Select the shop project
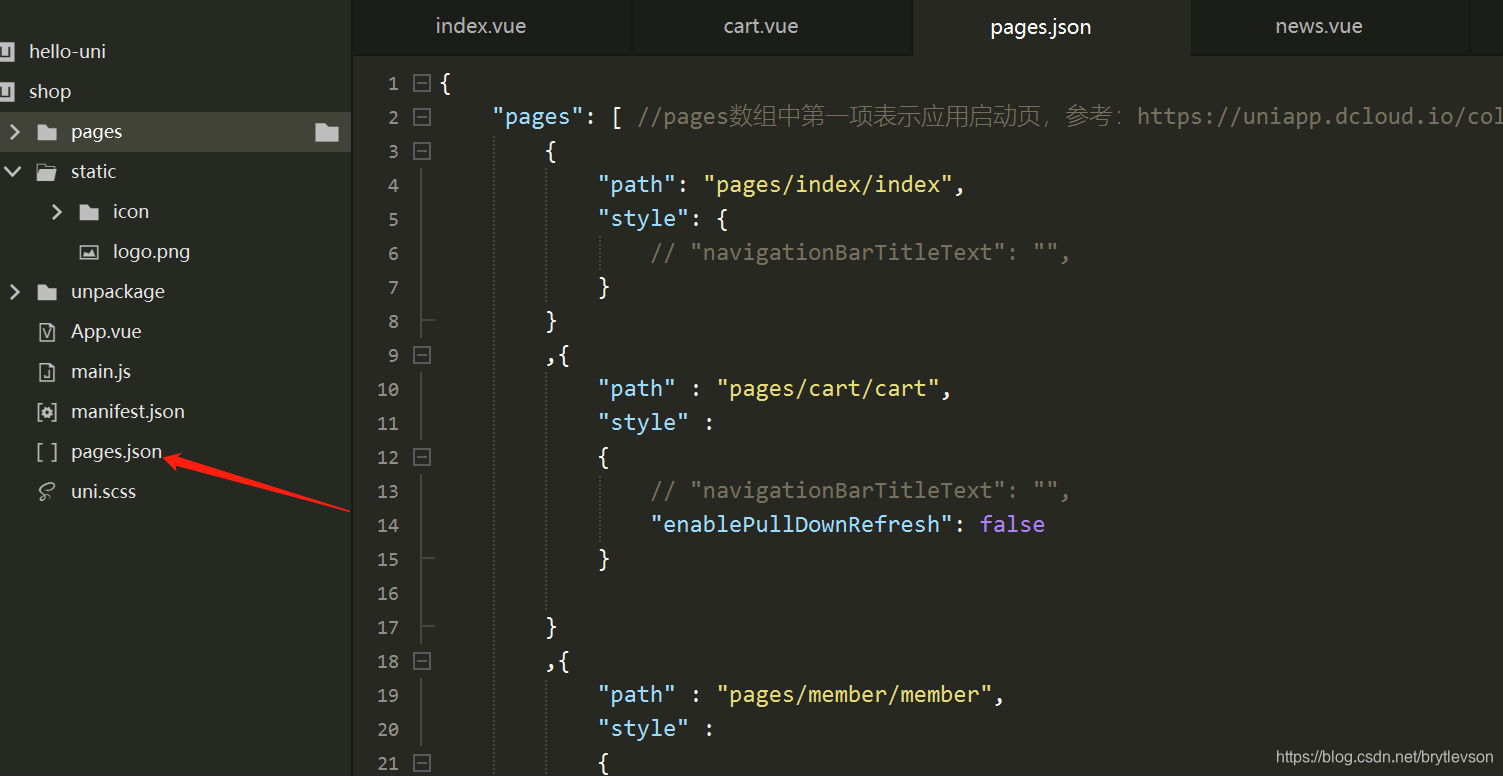Image resolution: width=1503 pixels, height=776 pixels. tap(50, 92)
